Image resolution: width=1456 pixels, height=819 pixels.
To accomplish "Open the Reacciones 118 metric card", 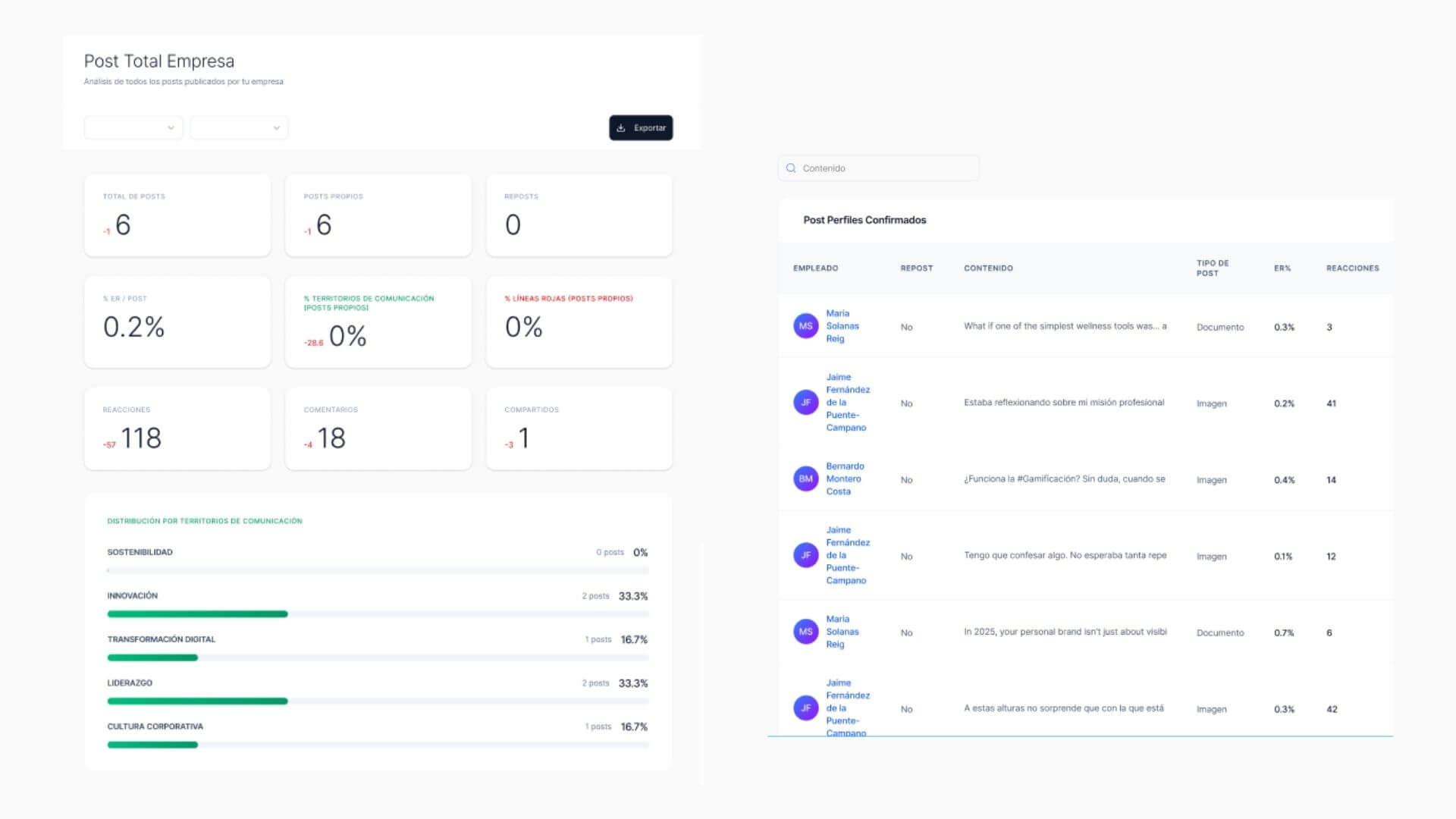I will click(x=177, y=429).
